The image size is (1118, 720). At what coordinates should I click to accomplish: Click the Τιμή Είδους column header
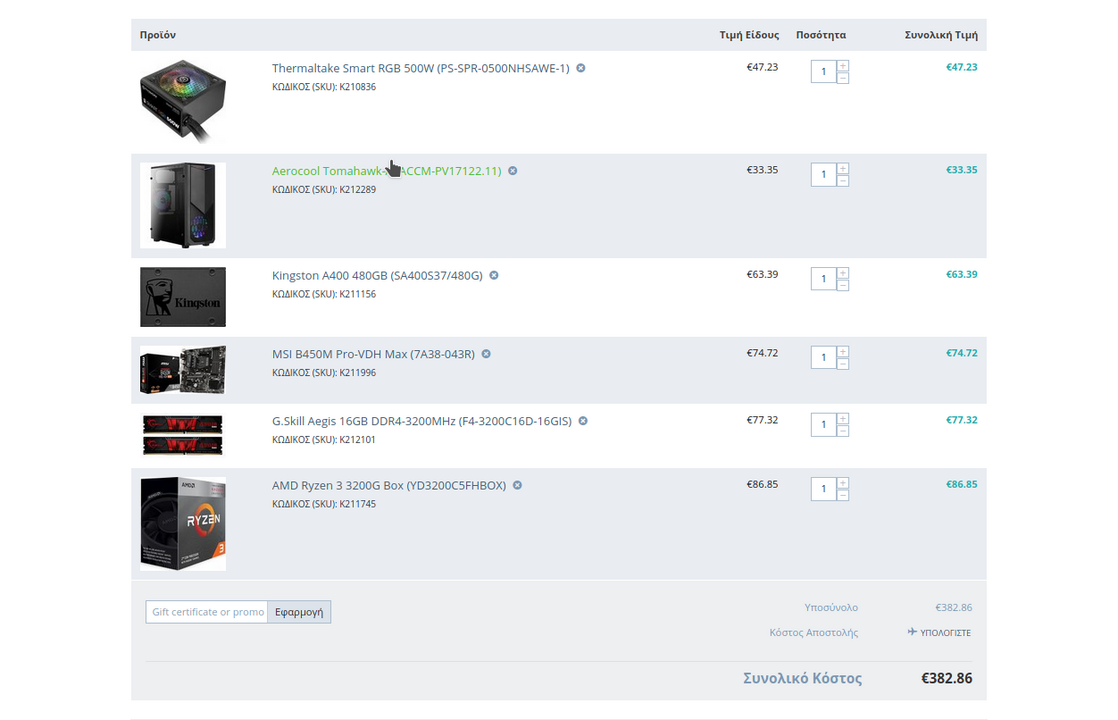pos(749,35)
